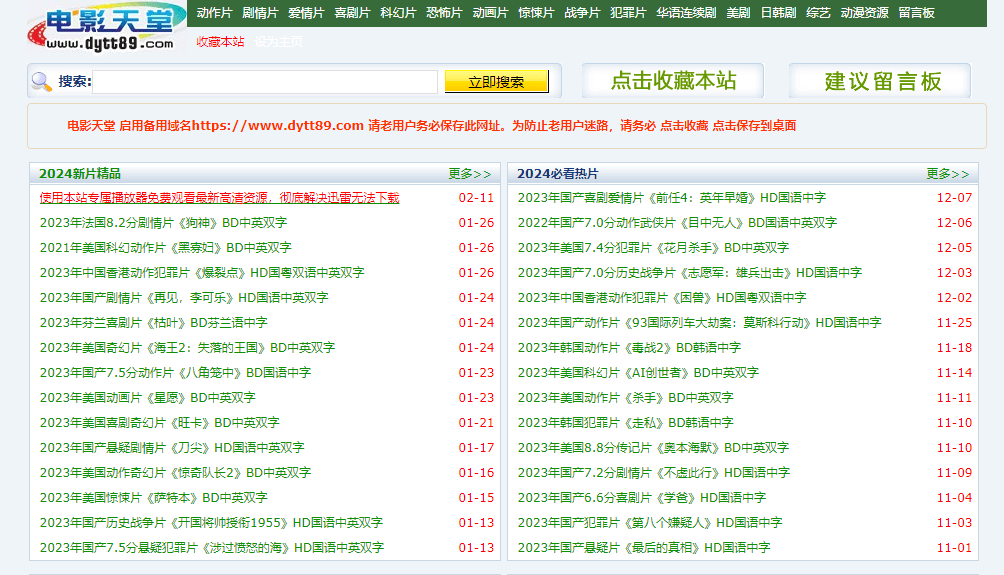The image size is (1004, 575).
Task: Click the 点击收藏本站 banner button
Action: click(673, 81)
